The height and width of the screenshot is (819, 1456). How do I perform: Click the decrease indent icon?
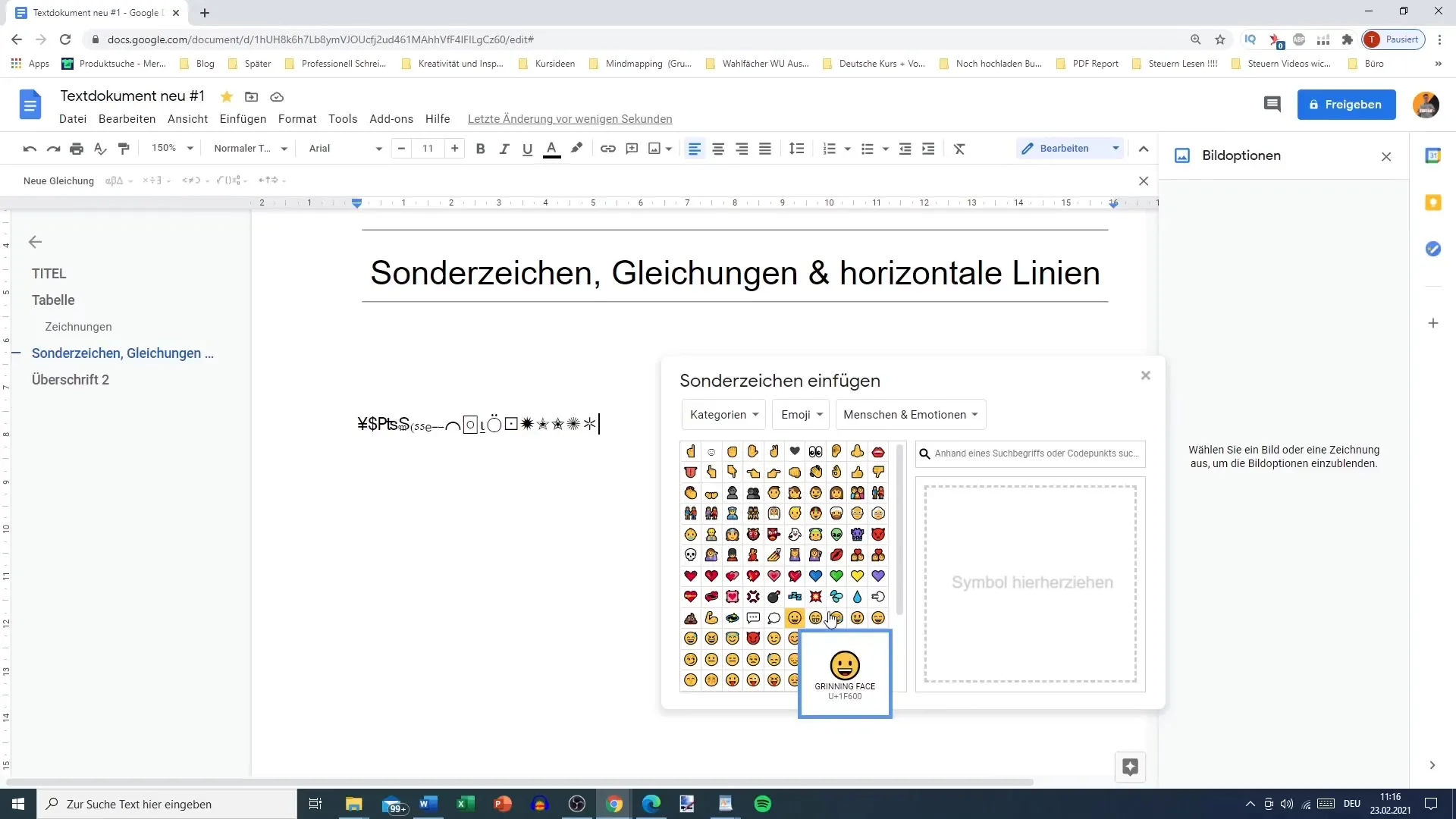pyautogui.click(x=905, y=149)
